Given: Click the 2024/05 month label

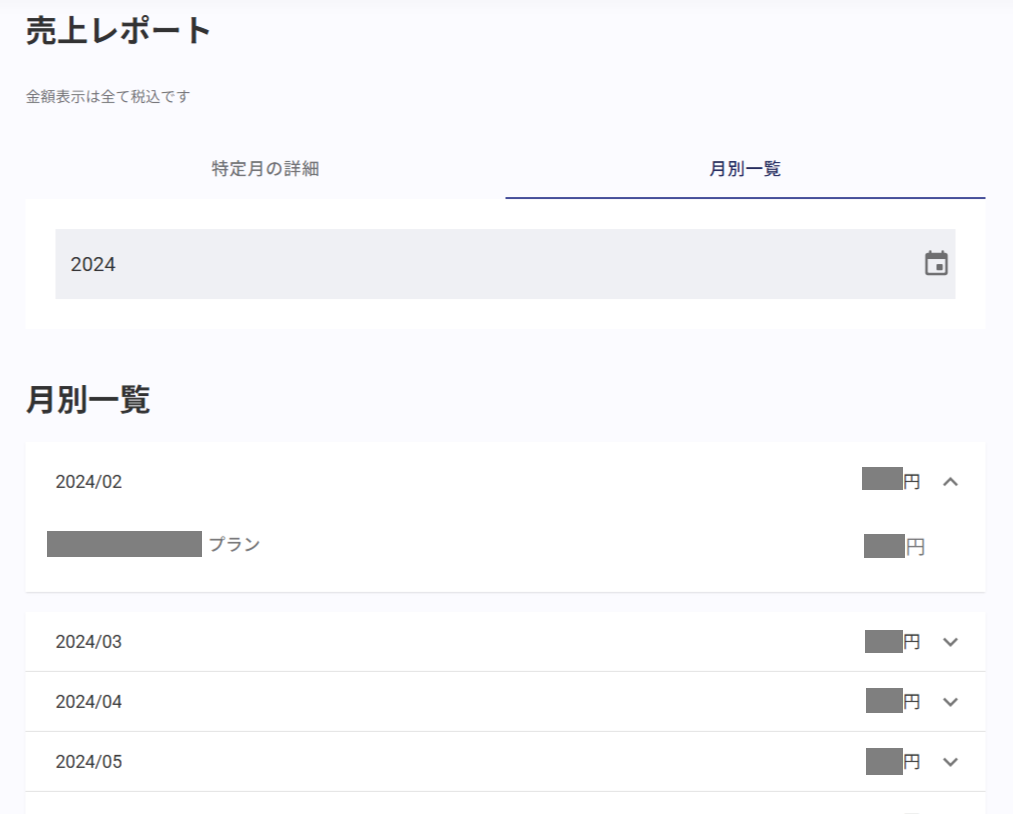Looking at the screenshot, I should click(x=89, y=762).
